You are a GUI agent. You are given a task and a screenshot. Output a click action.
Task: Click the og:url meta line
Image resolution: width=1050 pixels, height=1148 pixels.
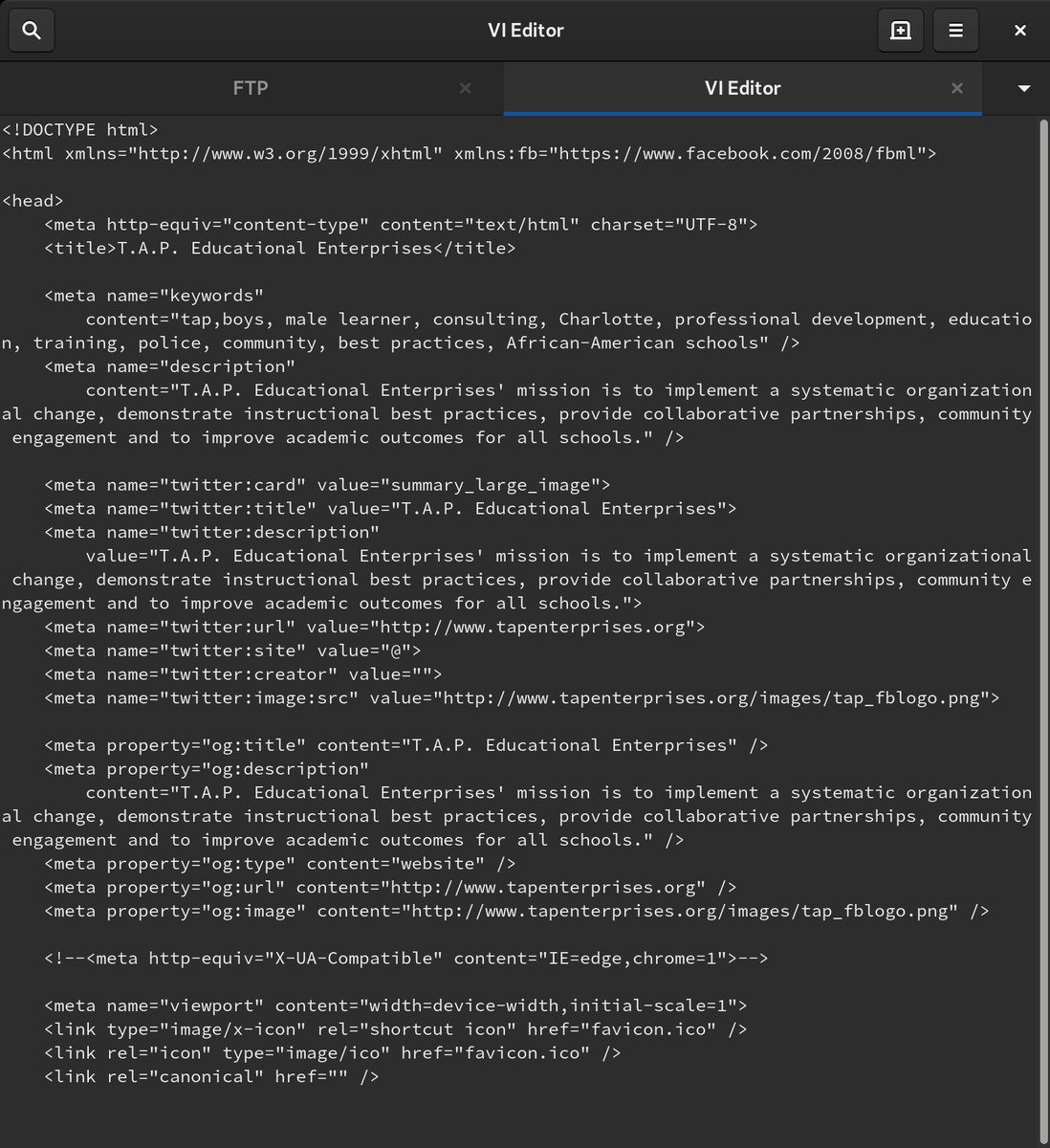point(390,888)
